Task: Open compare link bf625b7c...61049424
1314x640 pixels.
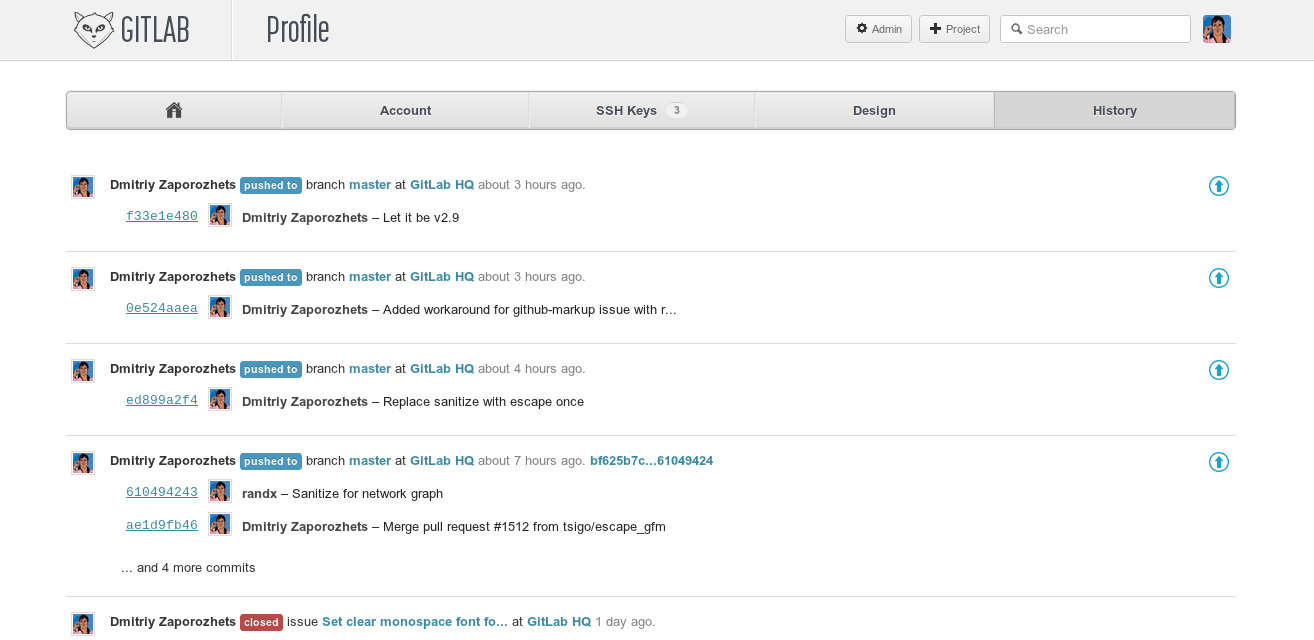Action: click(651, 461)
